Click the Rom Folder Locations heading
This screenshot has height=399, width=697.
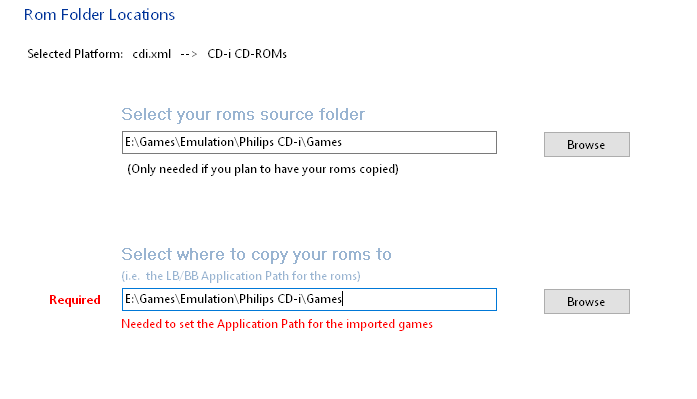click(x=99, y=15)
